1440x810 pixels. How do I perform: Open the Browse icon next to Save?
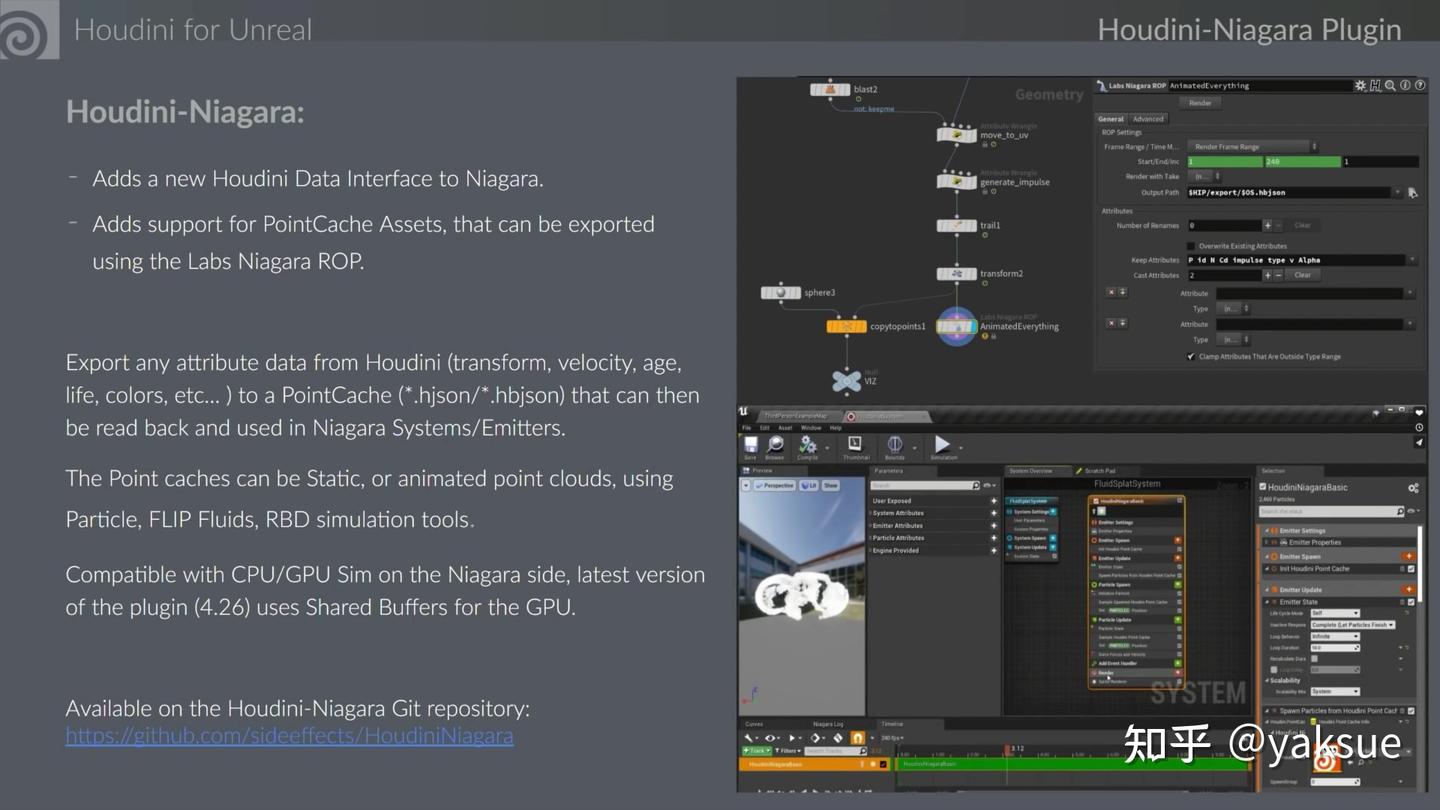pyautogui.click(x=775, y=444)
